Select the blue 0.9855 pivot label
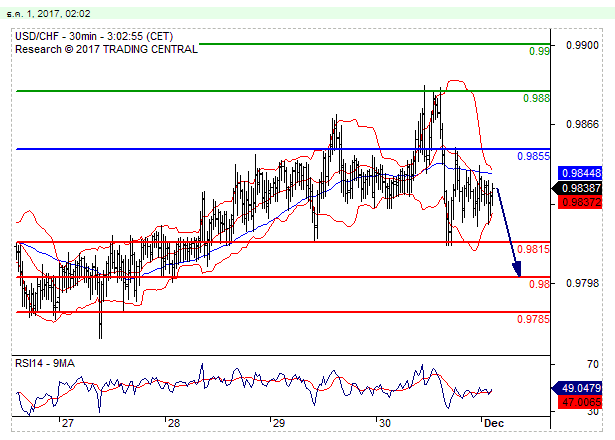The width and height of the screenshot is (615, 440). click(533, 156)
